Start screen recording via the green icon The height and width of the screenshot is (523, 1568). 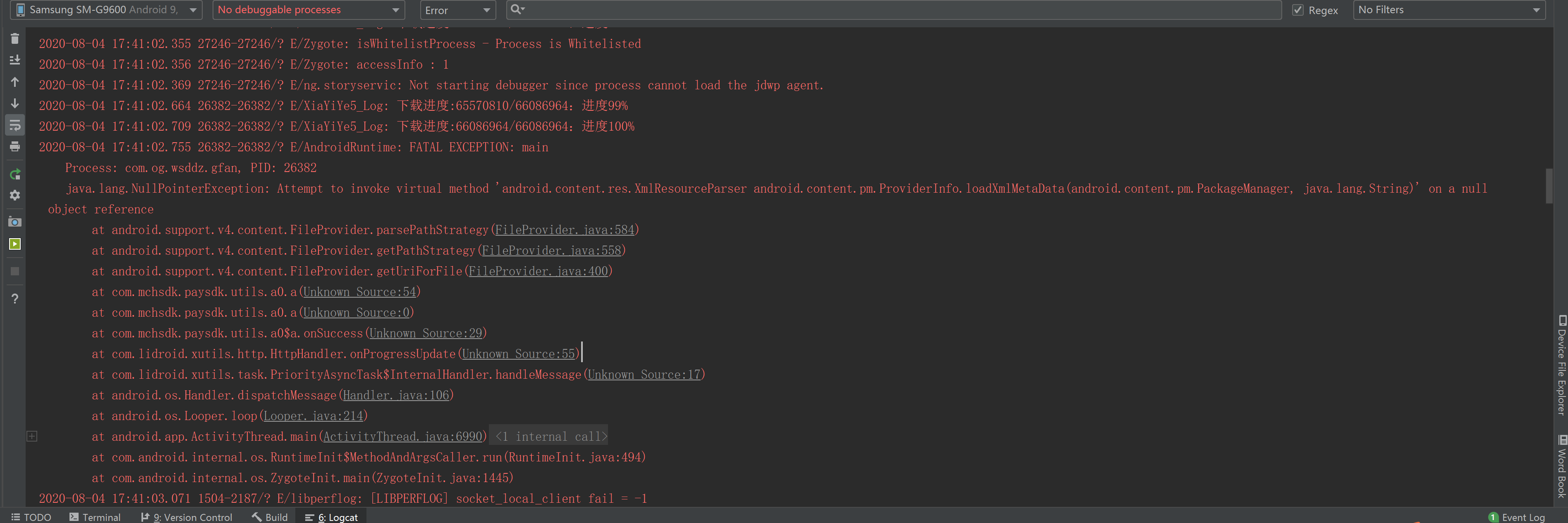click(14, 243)
